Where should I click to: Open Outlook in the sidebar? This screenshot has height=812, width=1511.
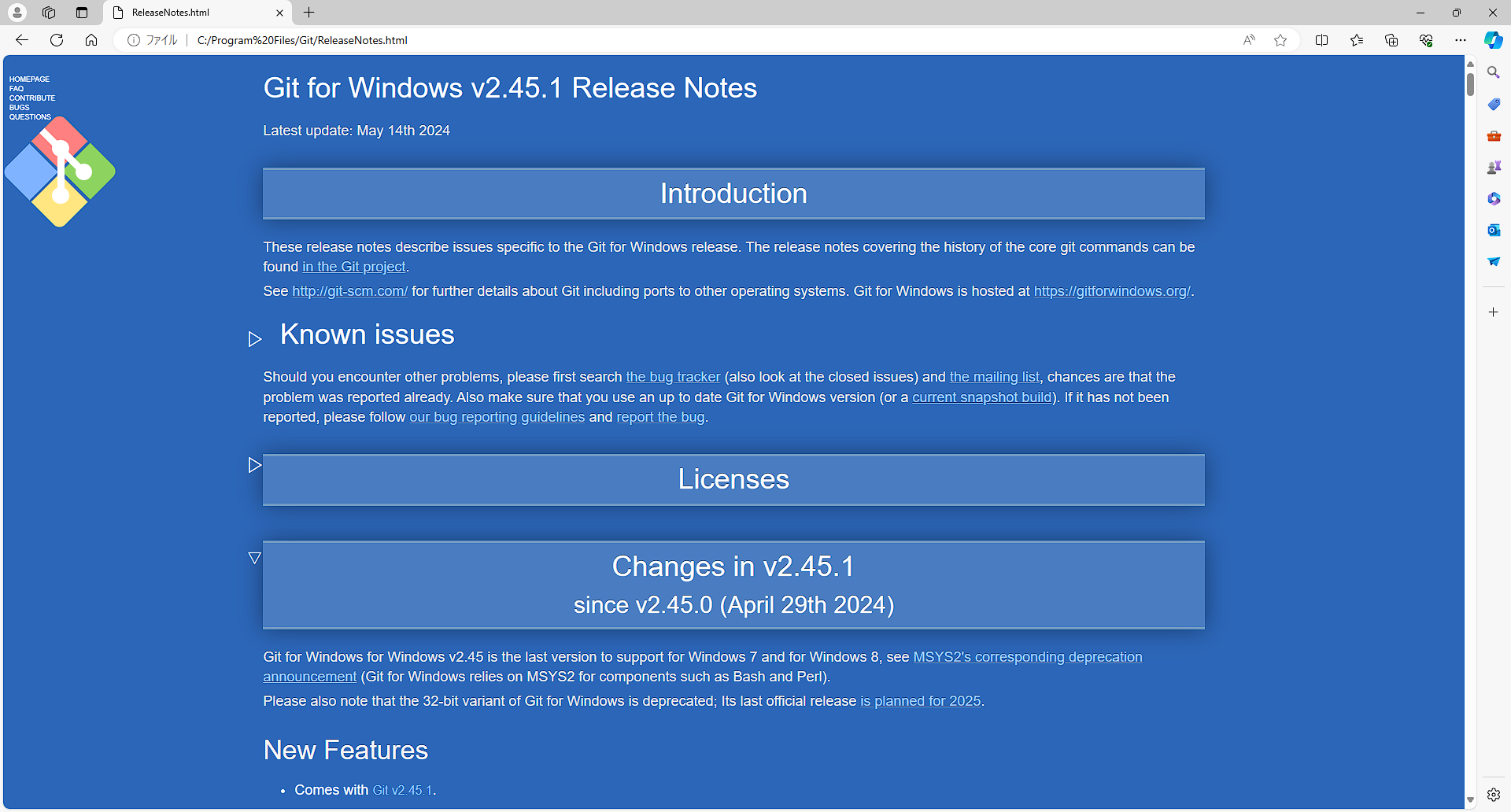pyautogui.click(x=1493, y=230)
